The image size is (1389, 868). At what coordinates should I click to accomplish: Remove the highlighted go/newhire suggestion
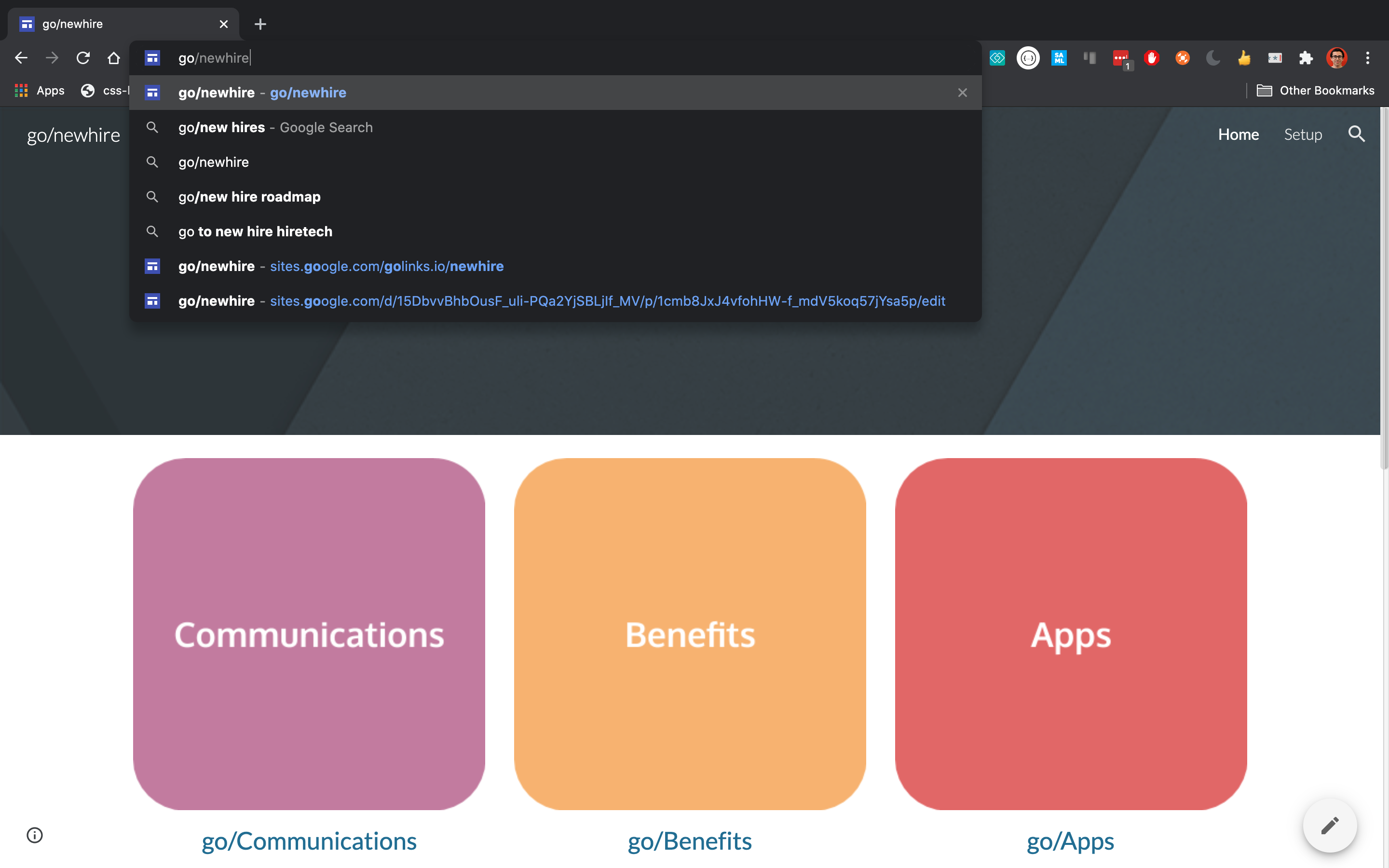963,93
